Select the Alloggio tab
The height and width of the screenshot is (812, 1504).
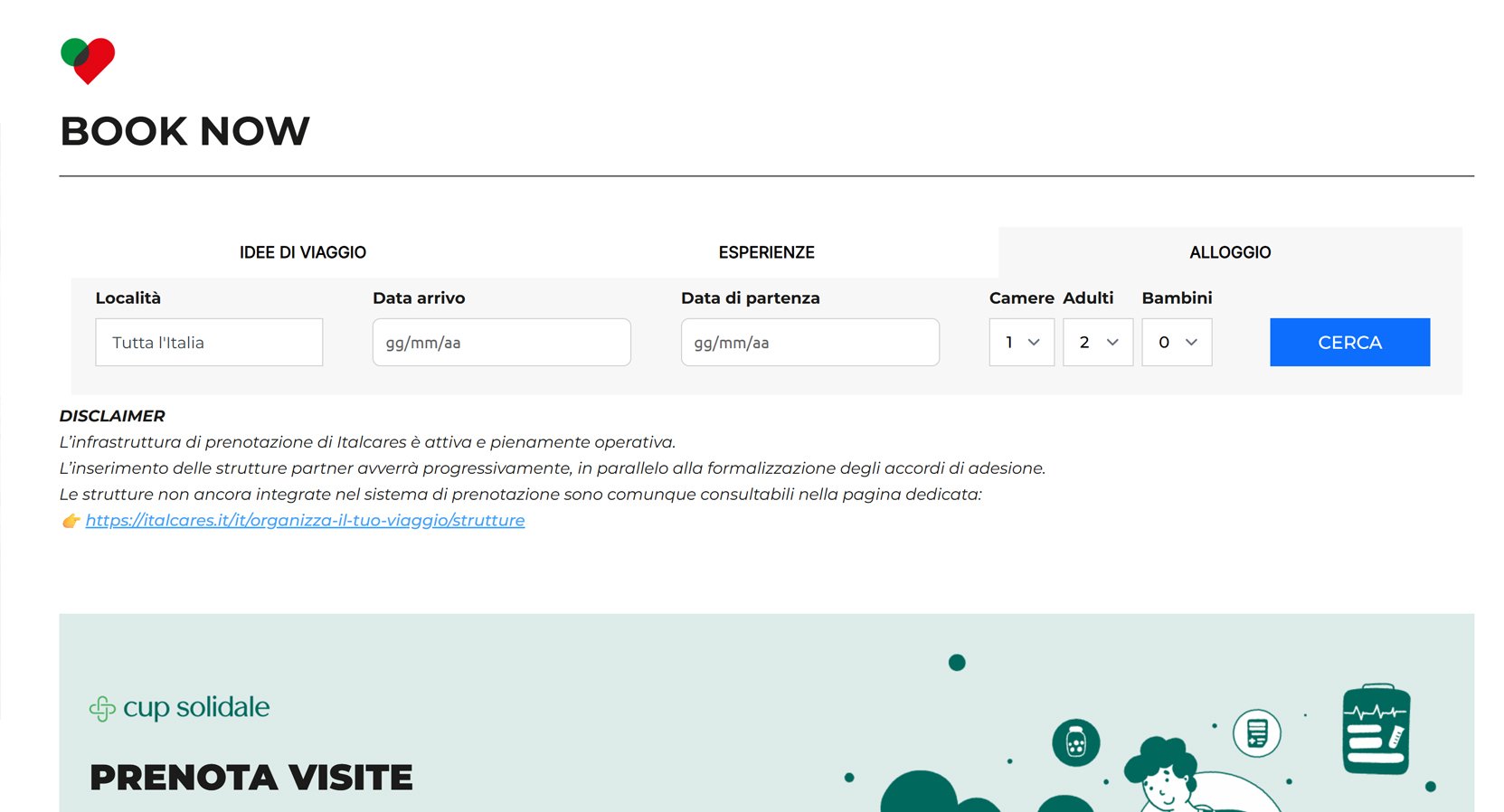coord(1230,252)
